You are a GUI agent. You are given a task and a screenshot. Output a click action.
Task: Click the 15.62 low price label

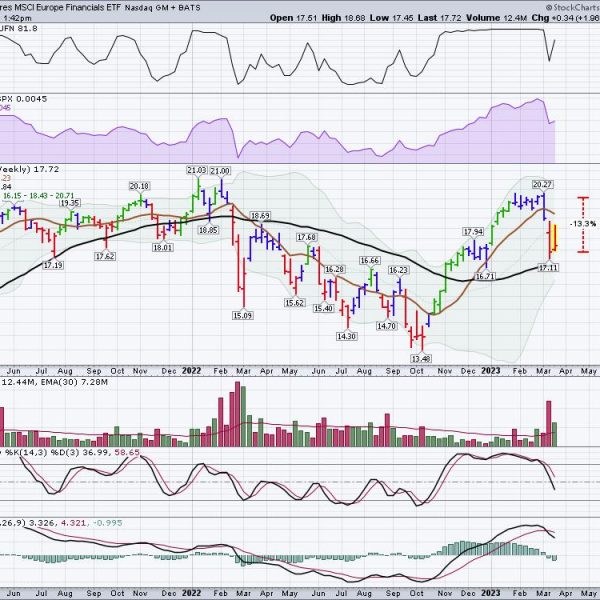tap(294, 303)
